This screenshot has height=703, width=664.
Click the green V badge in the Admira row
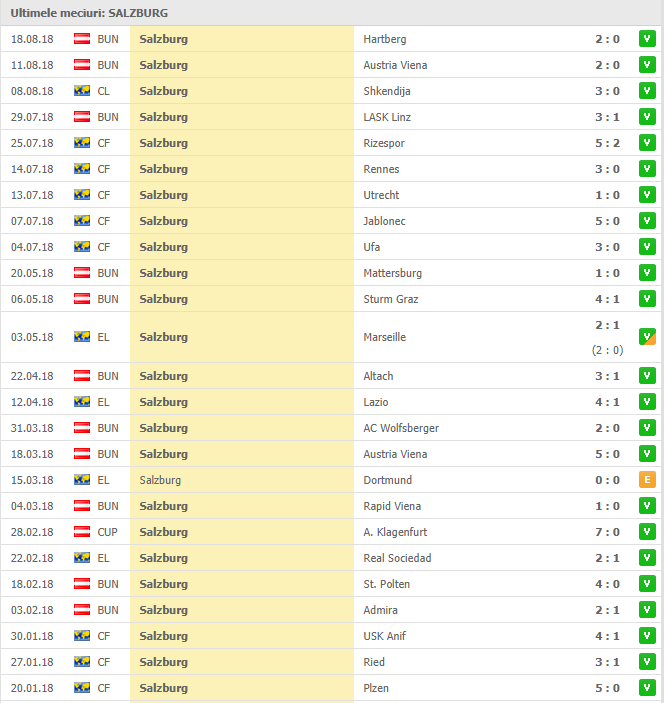tap(647, 610)
